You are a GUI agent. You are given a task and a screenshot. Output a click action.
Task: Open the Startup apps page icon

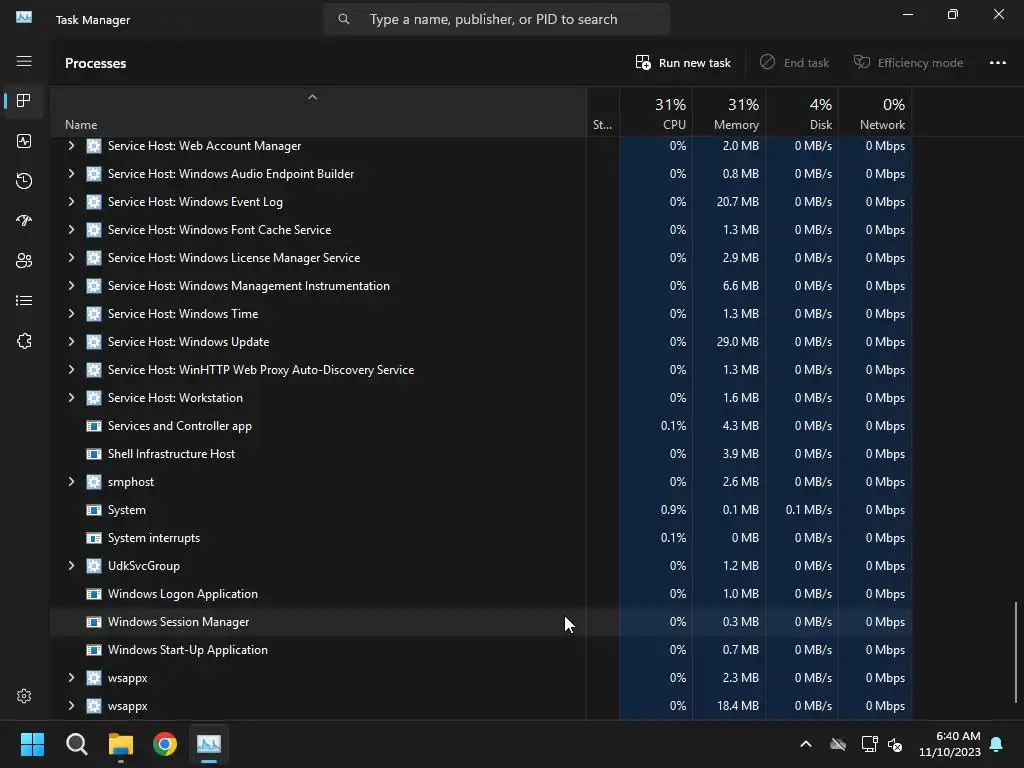coord(24,221)
